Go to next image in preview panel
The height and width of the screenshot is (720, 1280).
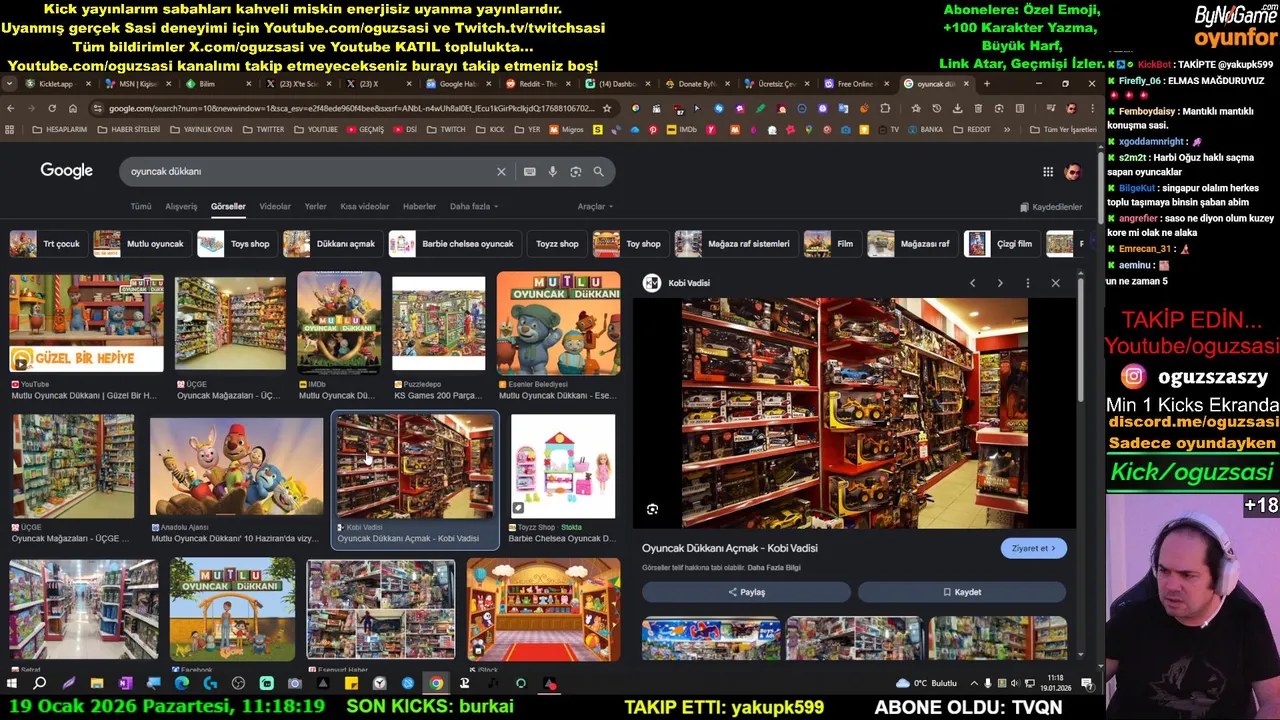pos(1000,283)
